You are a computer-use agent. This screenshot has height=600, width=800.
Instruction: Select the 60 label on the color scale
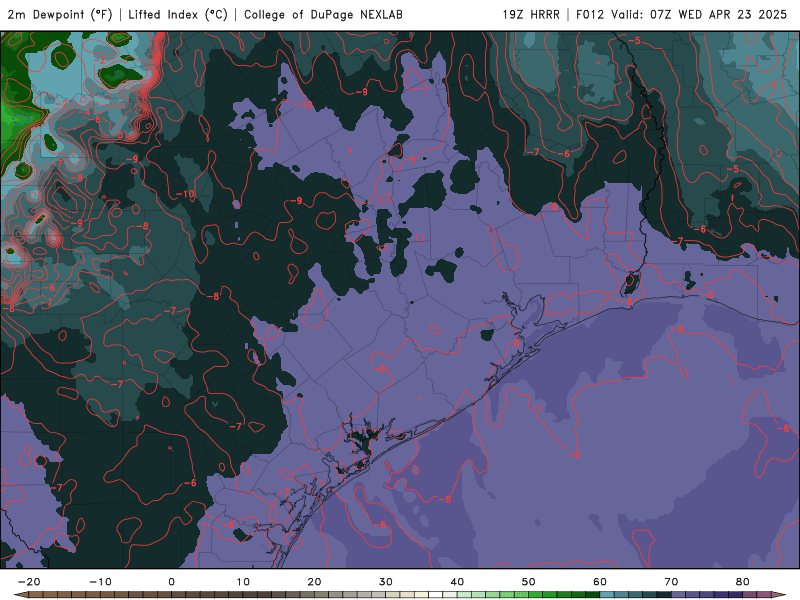(x=600, y=582)
